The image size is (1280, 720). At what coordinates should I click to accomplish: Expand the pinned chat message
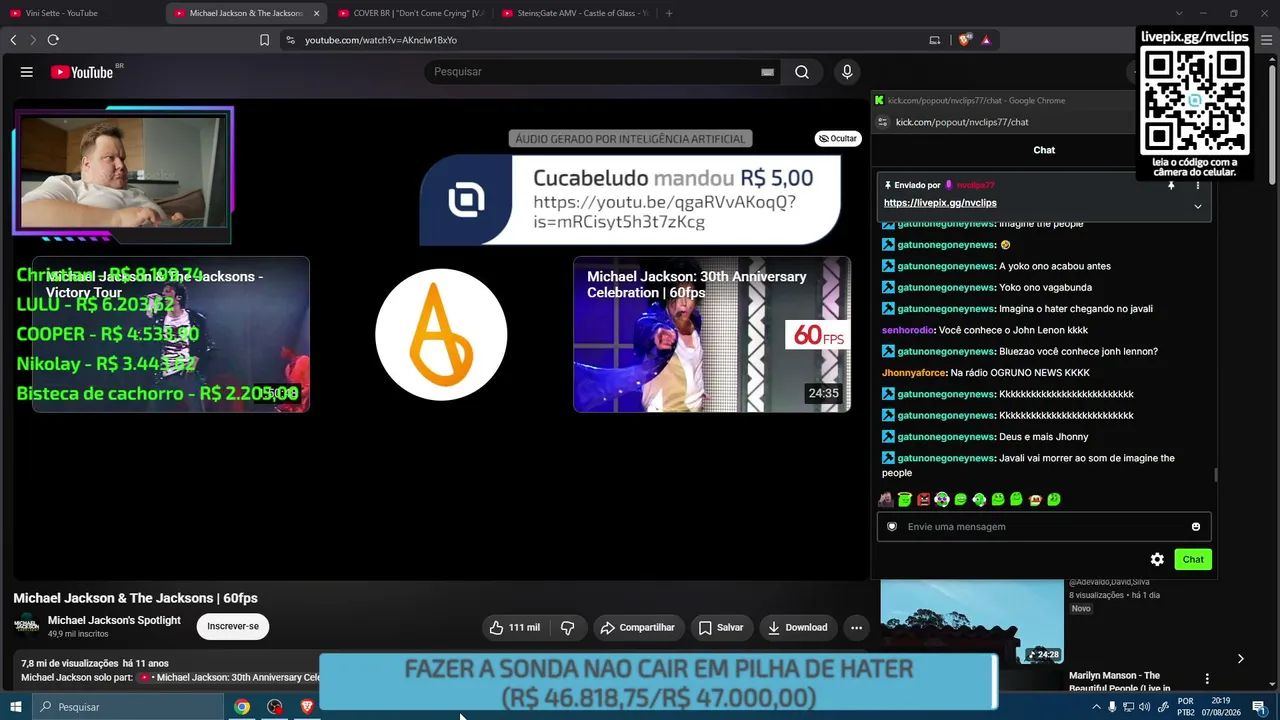click(x=1197, y=206)
